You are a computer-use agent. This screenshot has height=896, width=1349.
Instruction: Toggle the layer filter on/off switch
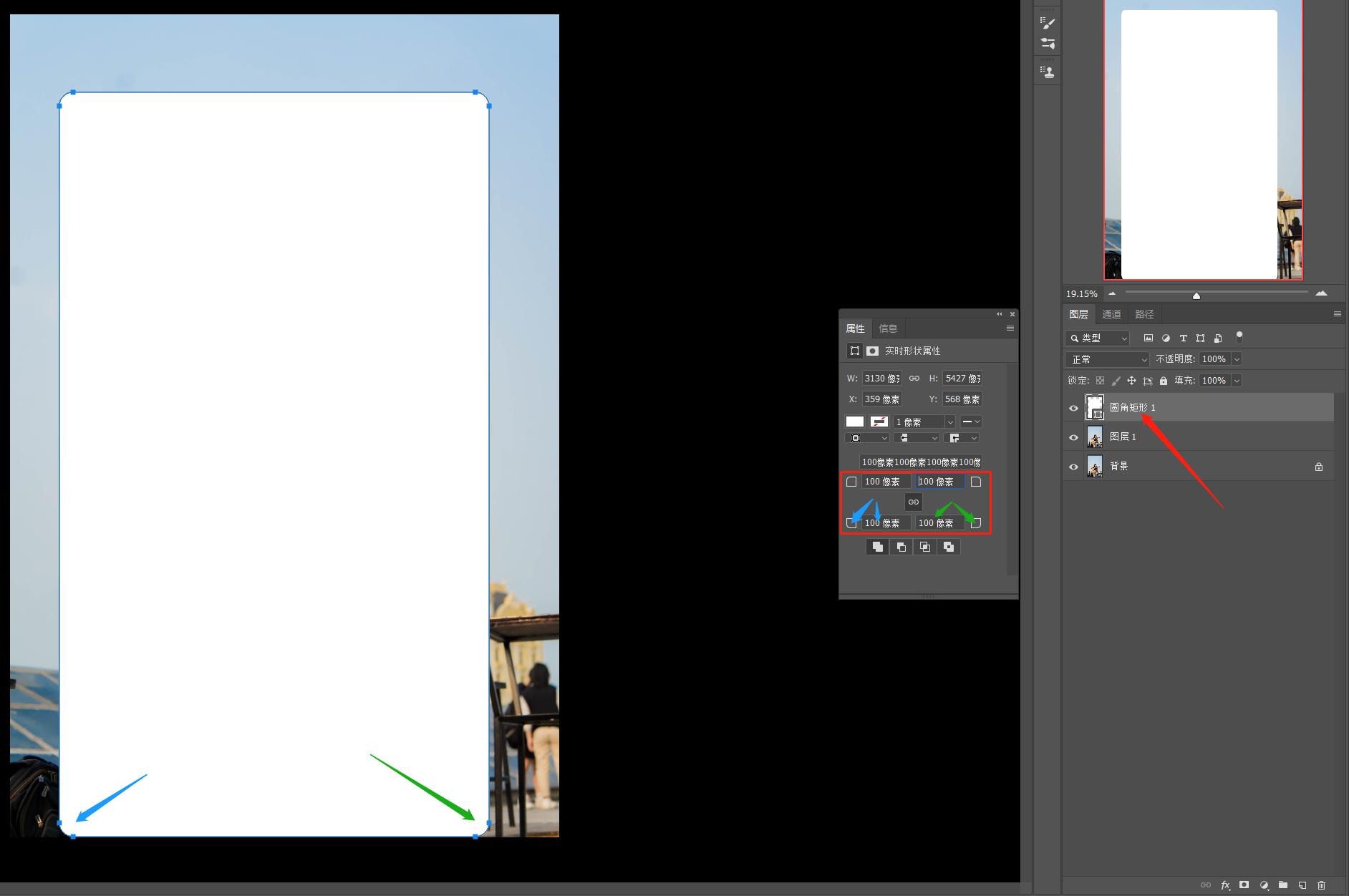pyautogui.click(x=1239, y=337)
